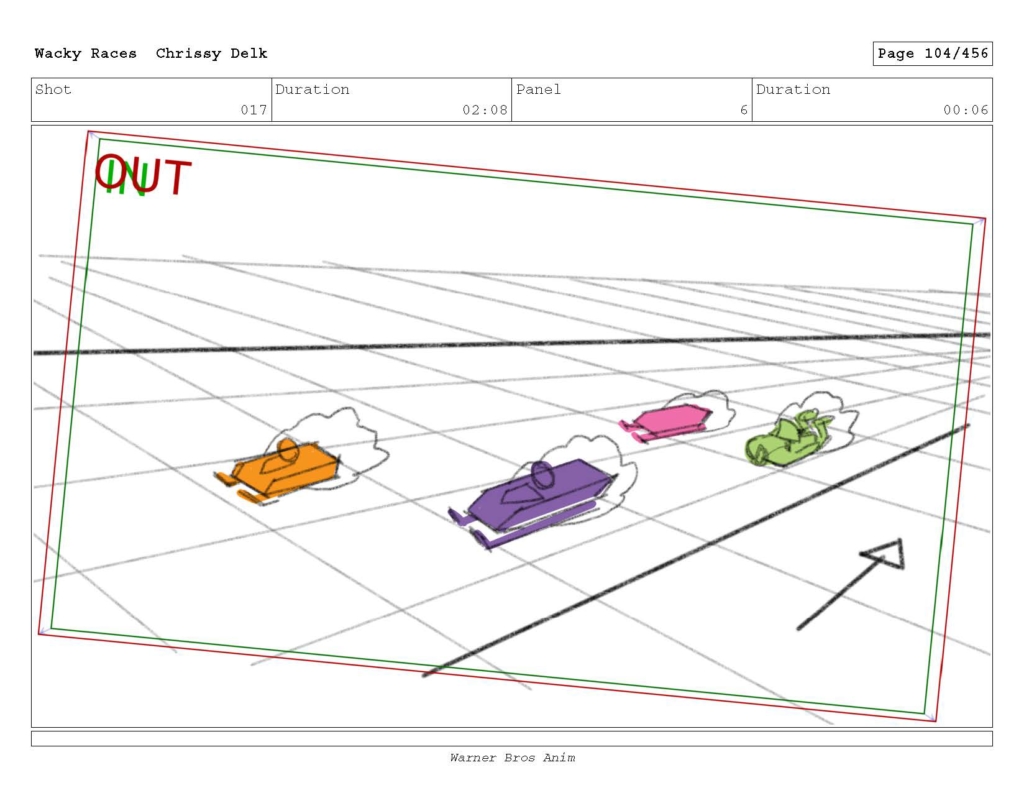Select the "Shot" header label
This screenshot has width=1024, height=793.
coord(53,89)
